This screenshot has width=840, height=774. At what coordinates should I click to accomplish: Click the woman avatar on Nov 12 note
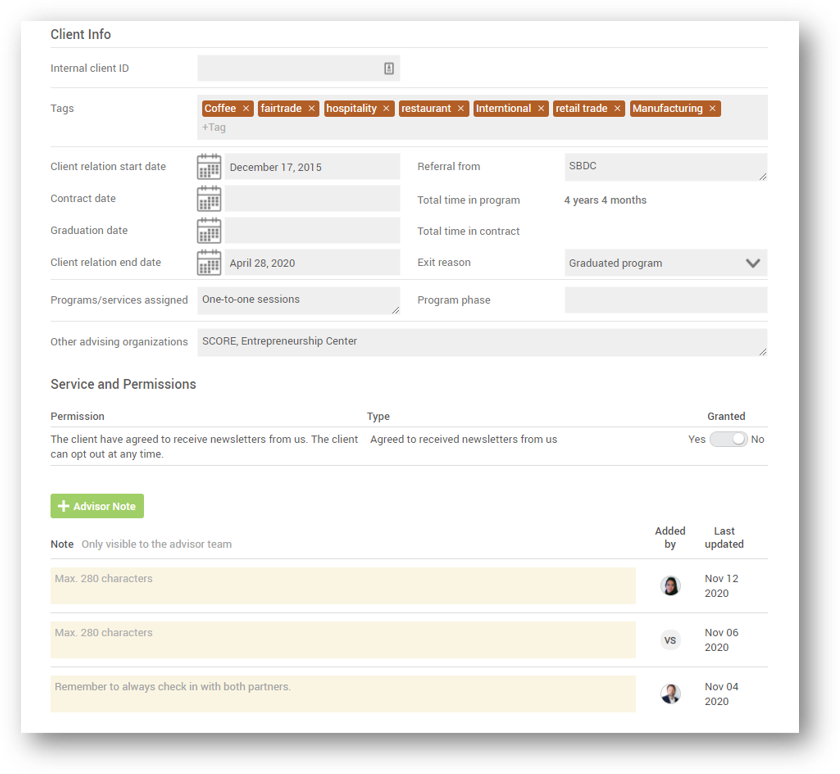tap(670, 586)
